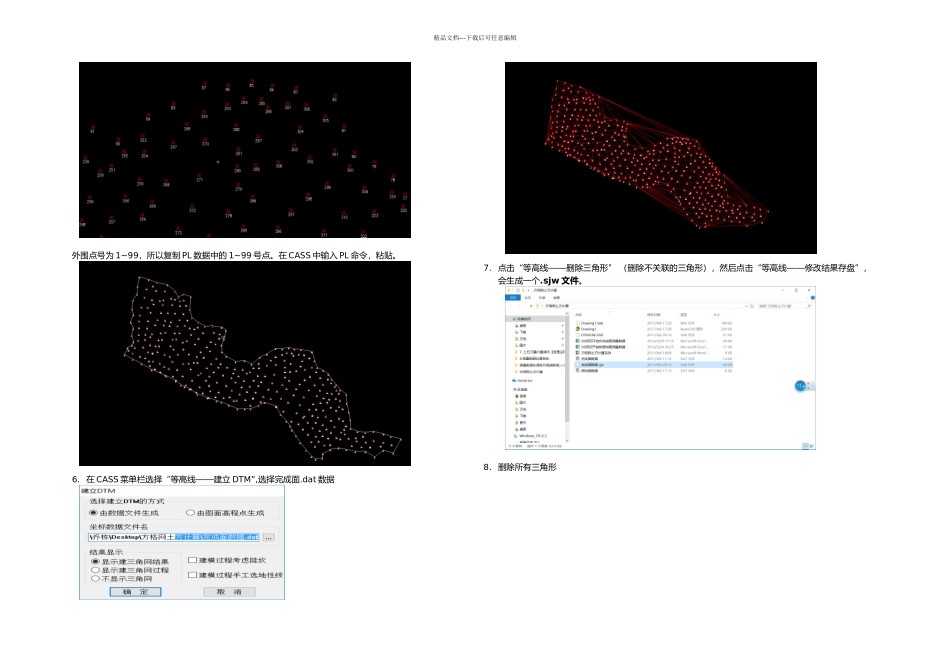Select 不显示三角网 radio option

point(95,578)
